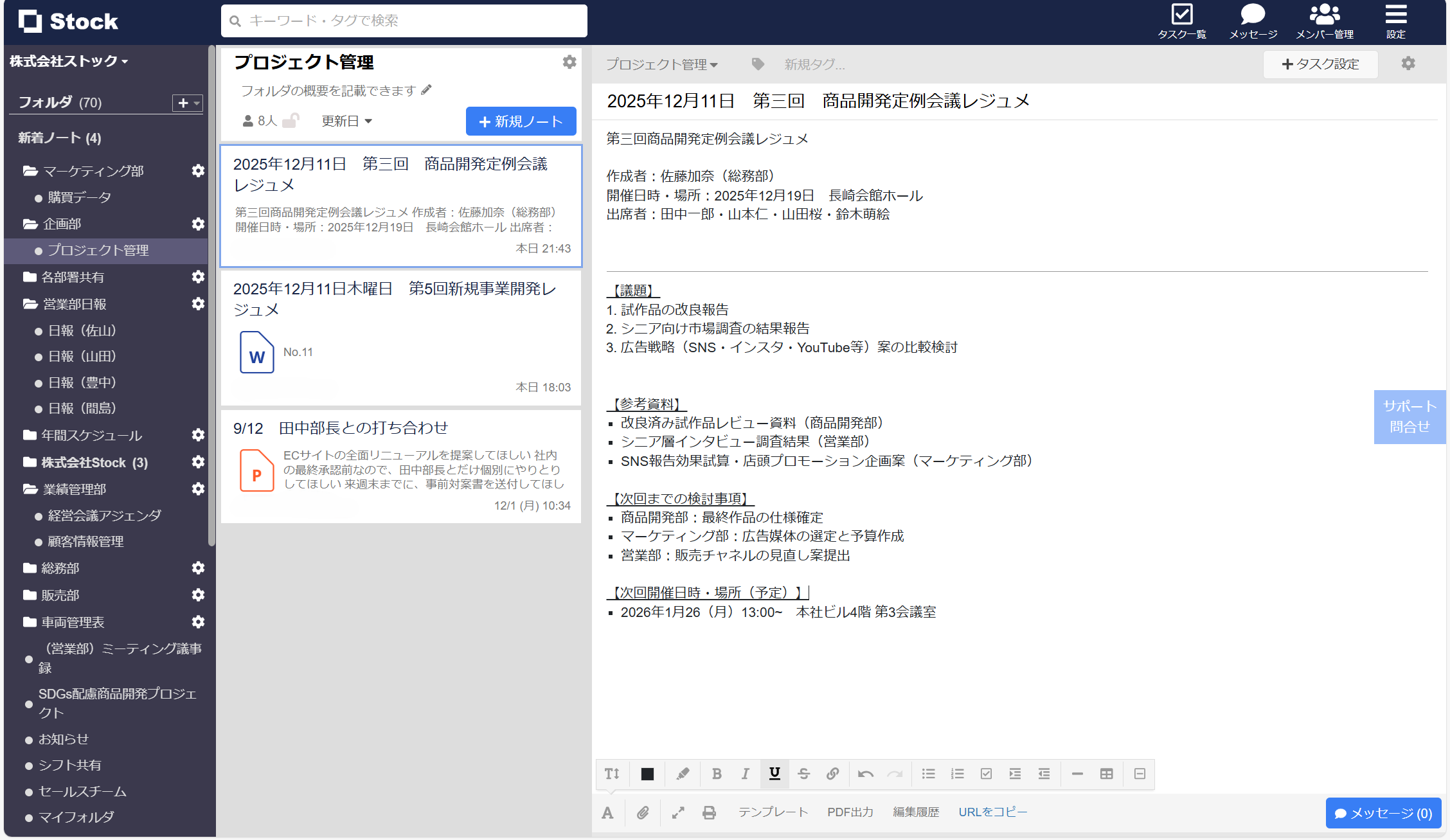The height and width of the screenshot is (840, 1450).
Task: Insert a table using the table icon
Action: (1107, 774)
